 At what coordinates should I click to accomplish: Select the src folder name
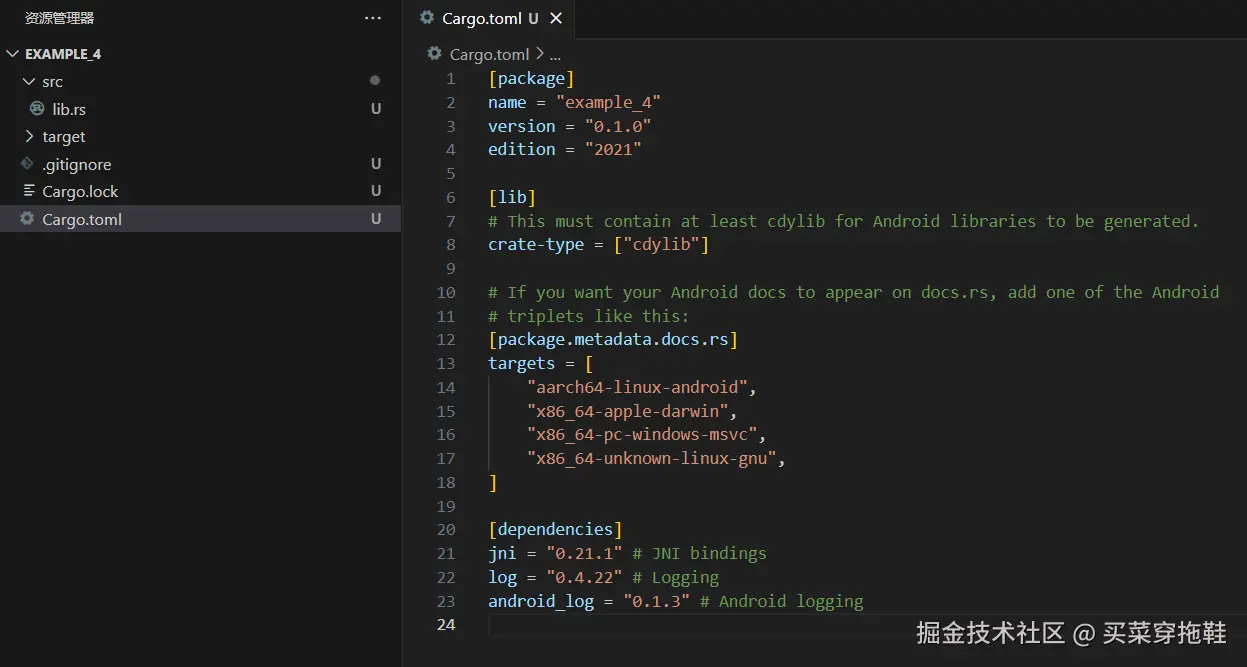point(52,82)
